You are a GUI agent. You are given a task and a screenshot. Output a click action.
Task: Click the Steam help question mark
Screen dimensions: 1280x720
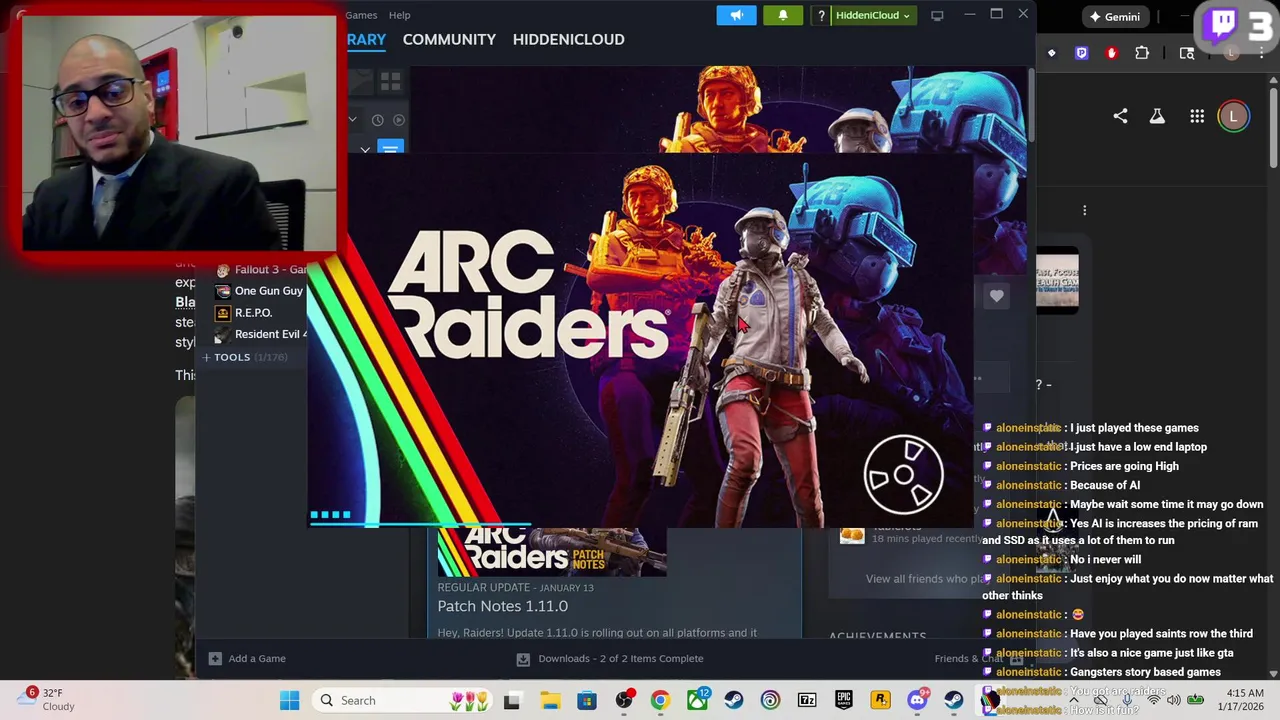821,15
